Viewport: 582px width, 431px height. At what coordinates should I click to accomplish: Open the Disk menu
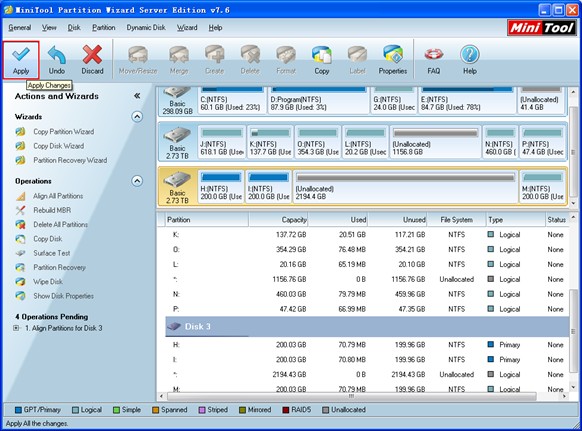click(74, 27)
